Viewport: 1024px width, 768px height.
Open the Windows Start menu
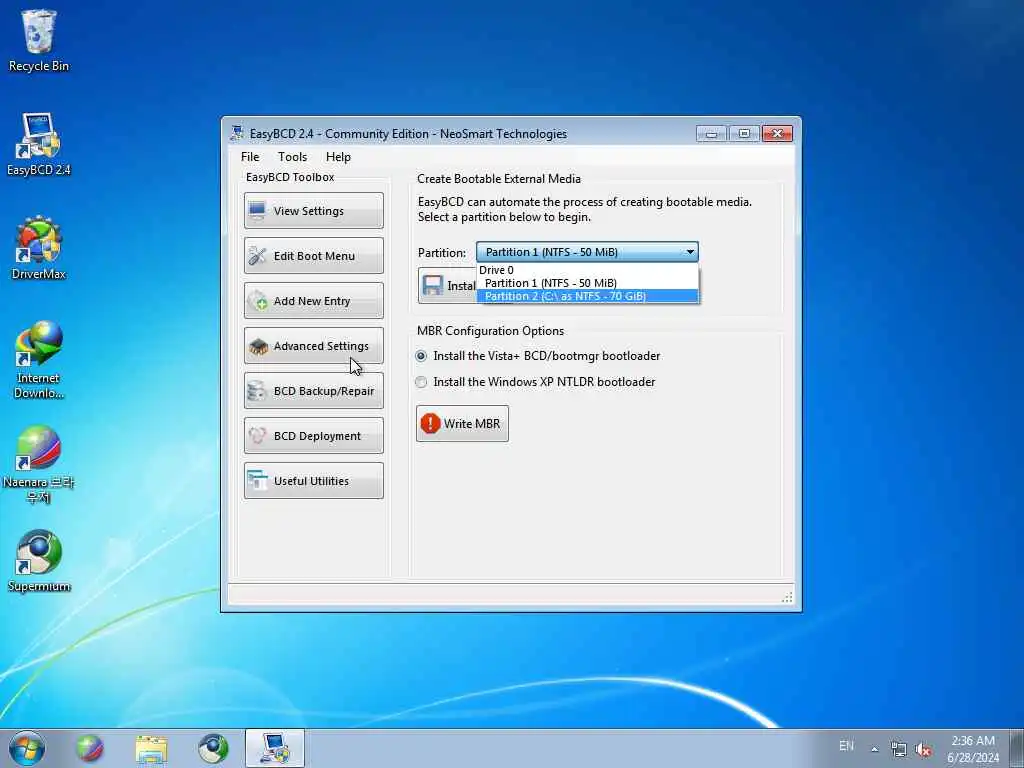pyautogui.click(x=27, y=748)
